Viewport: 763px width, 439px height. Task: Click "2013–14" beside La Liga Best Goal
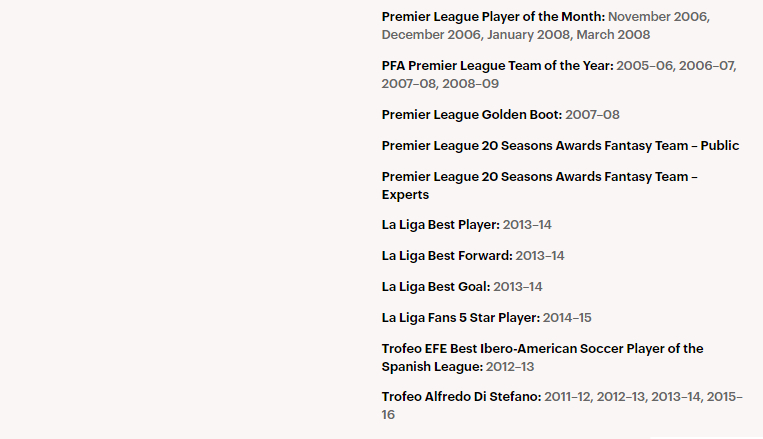(518, 287)
